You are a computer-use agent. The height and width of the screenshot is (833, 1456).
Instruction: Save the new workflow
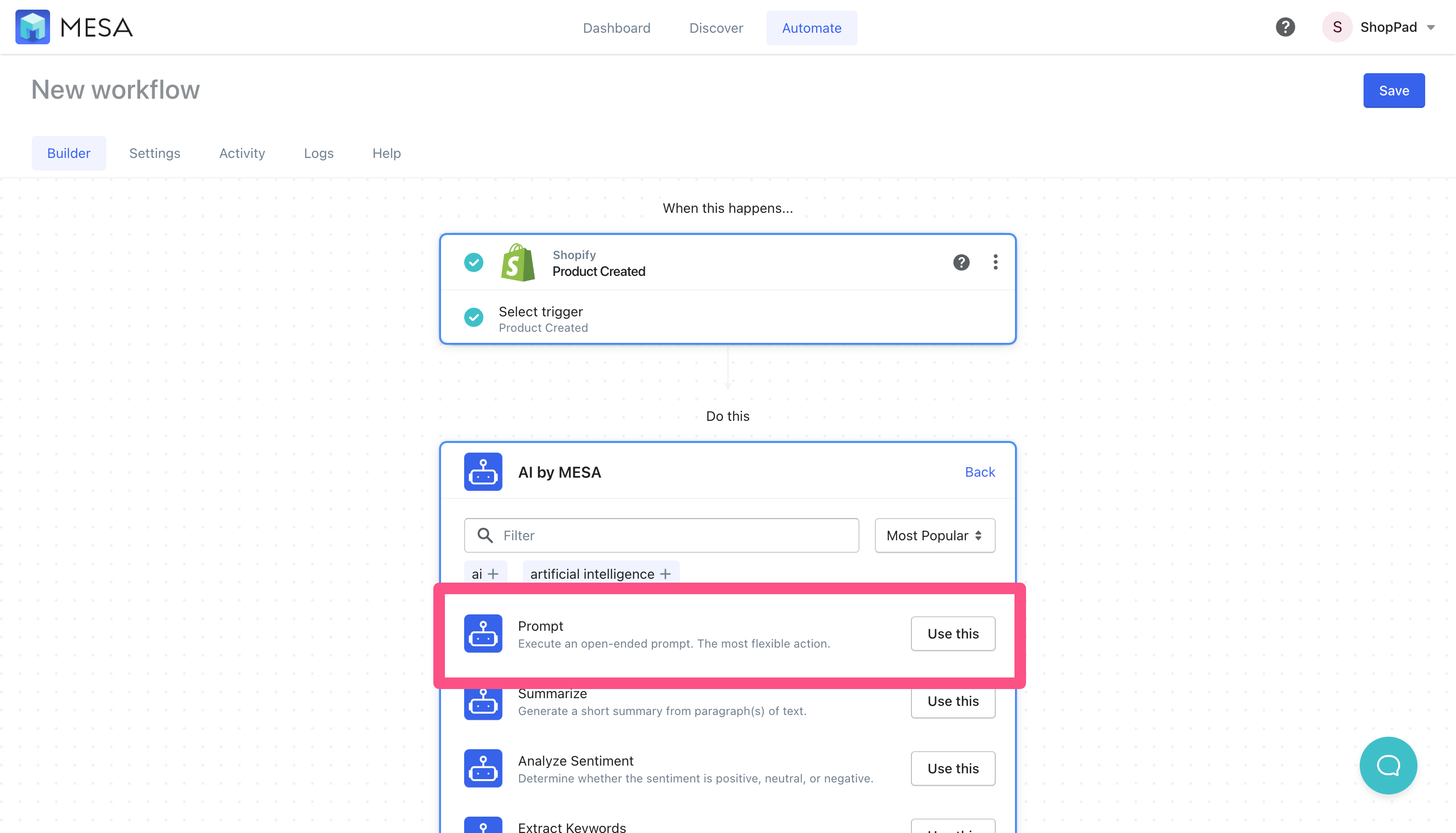1393,91
